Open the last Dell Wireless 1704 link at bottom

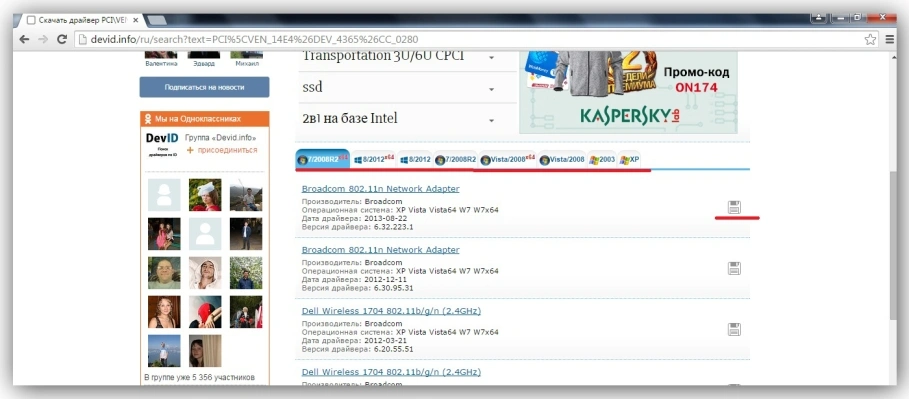[x=391, y=372]
